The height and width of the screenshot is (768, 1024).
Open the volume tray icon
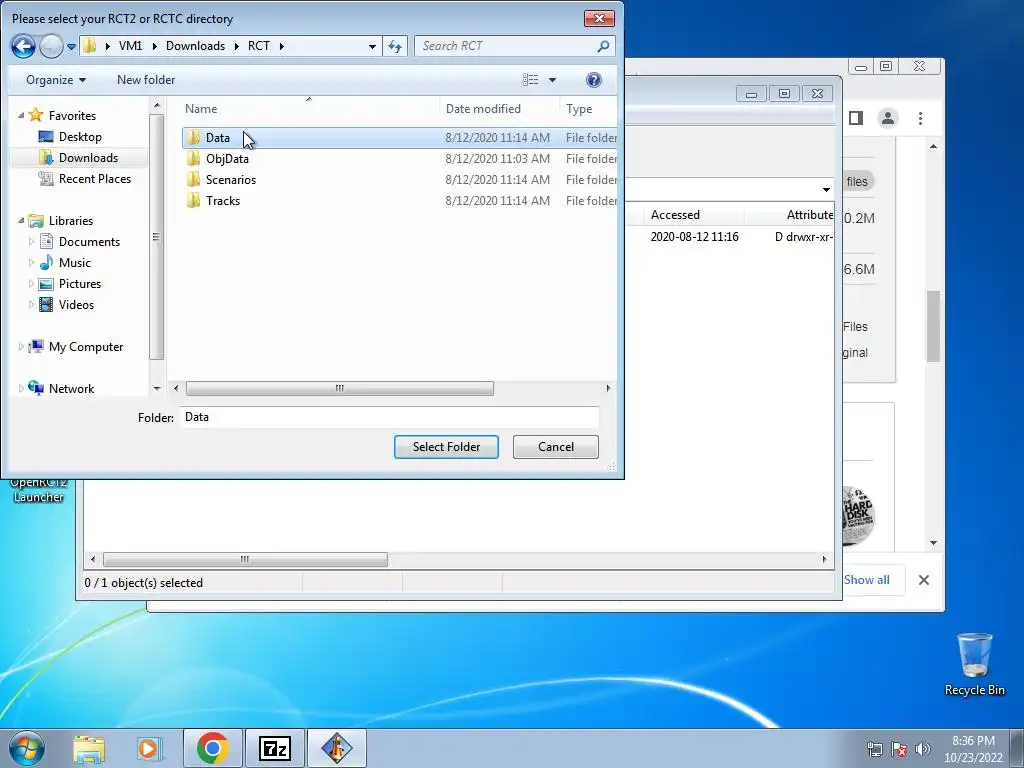point(923,748)
